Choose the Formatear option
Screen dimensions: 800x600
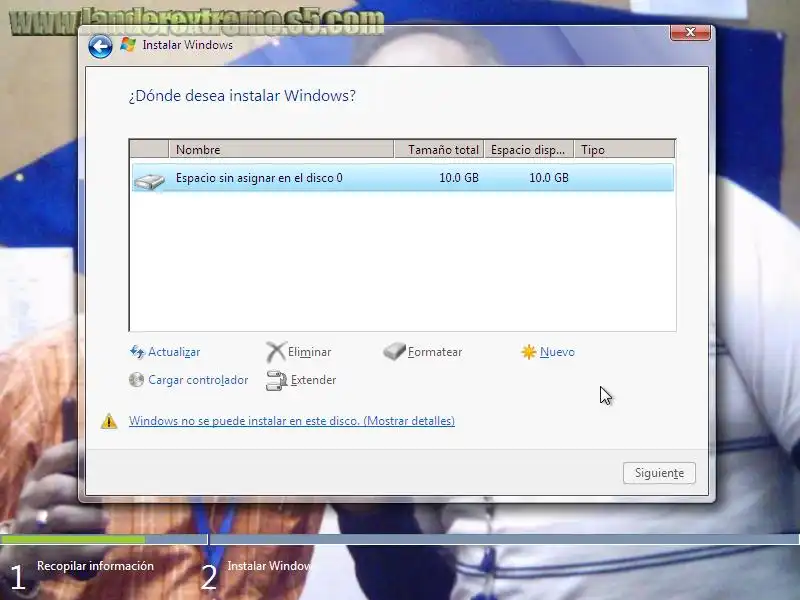[x=435, y=352]
